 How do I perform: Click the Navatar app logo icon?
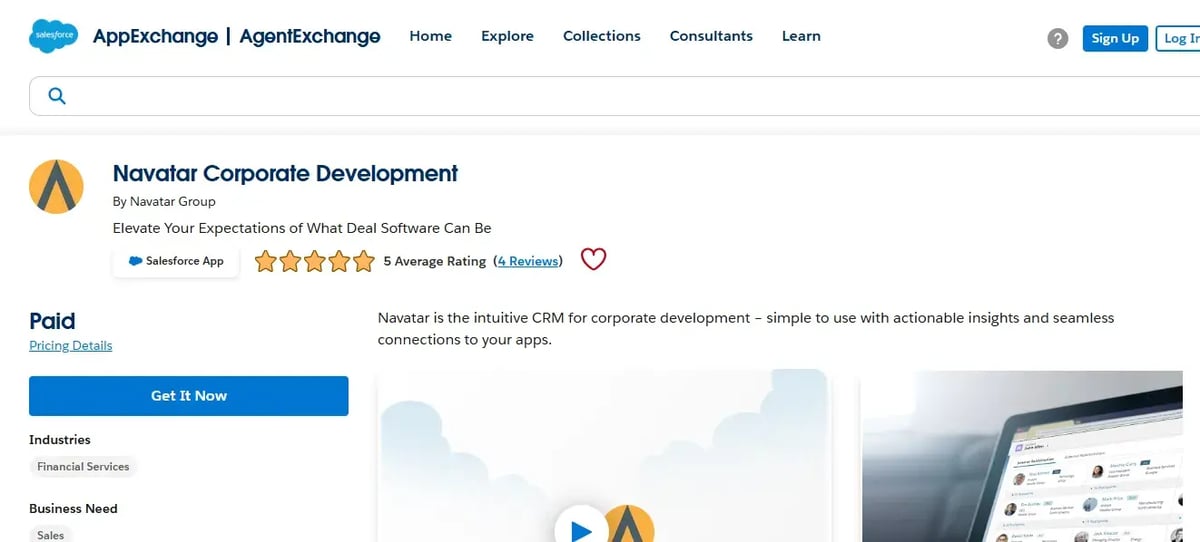tap(56, 186)
